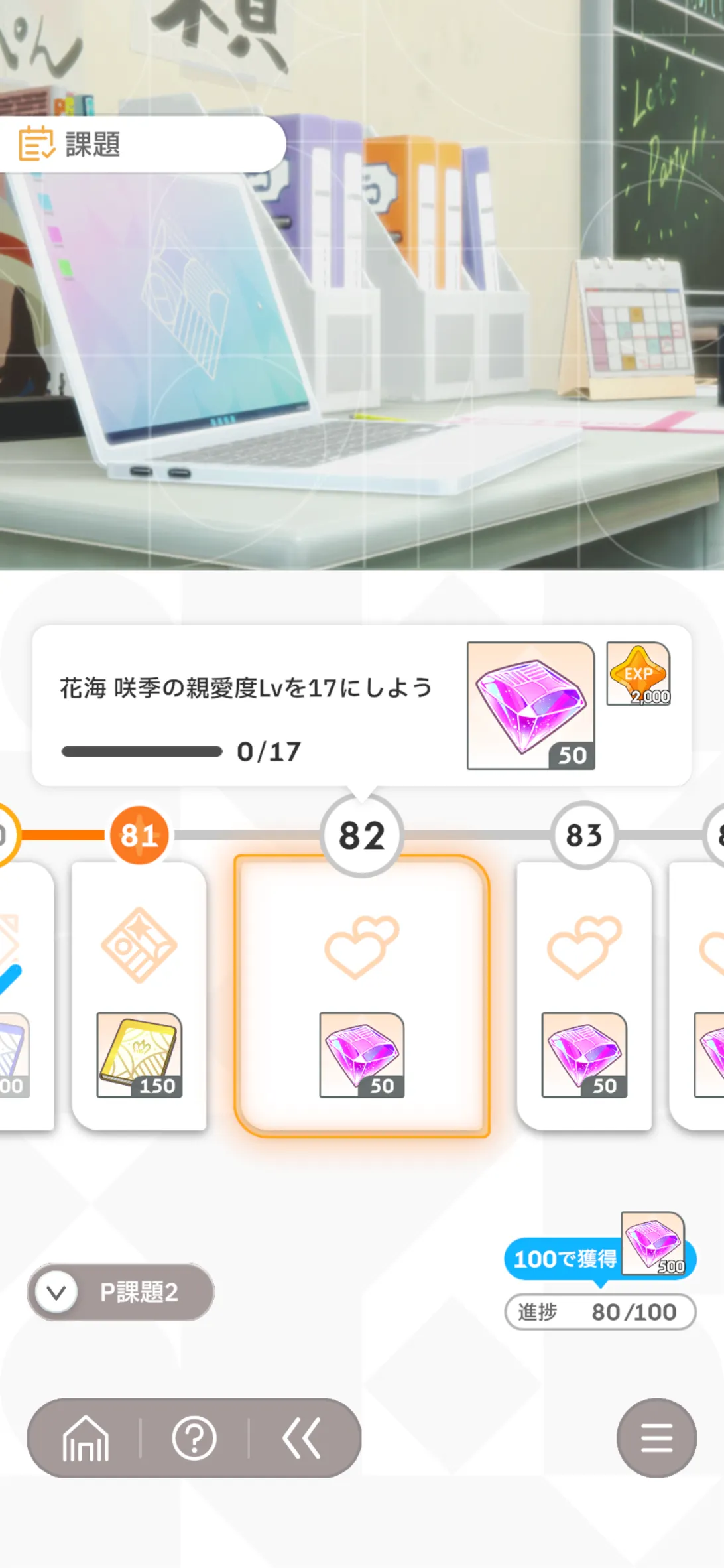Screen dimensions: 724x1568
Task: Select completed task node 81
Action: (139, 835)
